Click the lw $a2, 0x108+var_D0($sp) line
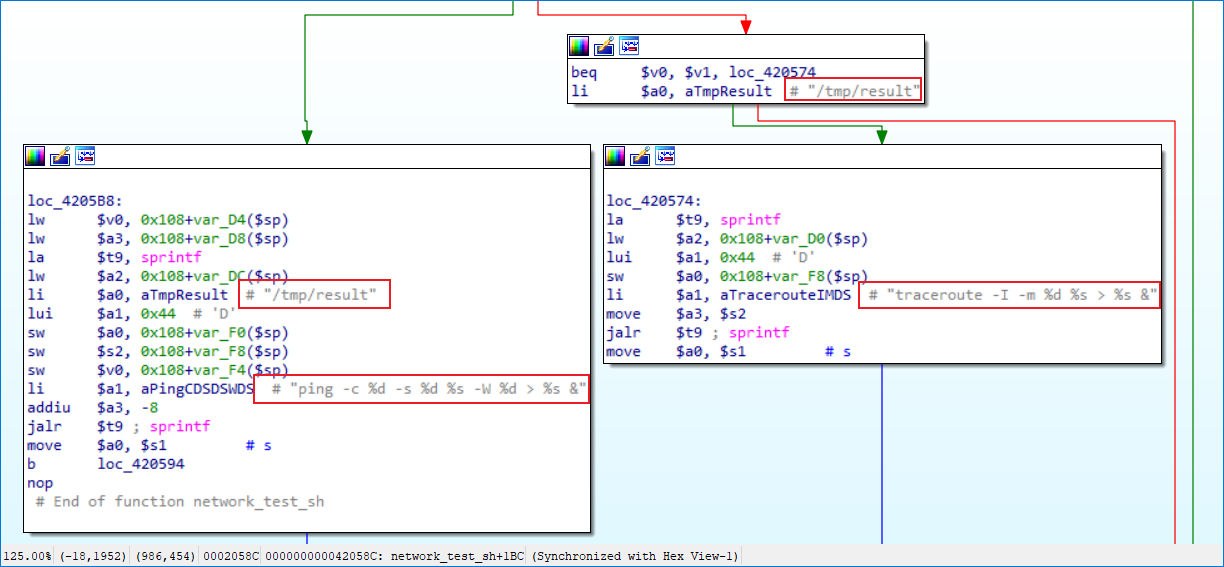The height and width of the screenshot is (567, 1224). 738,239
